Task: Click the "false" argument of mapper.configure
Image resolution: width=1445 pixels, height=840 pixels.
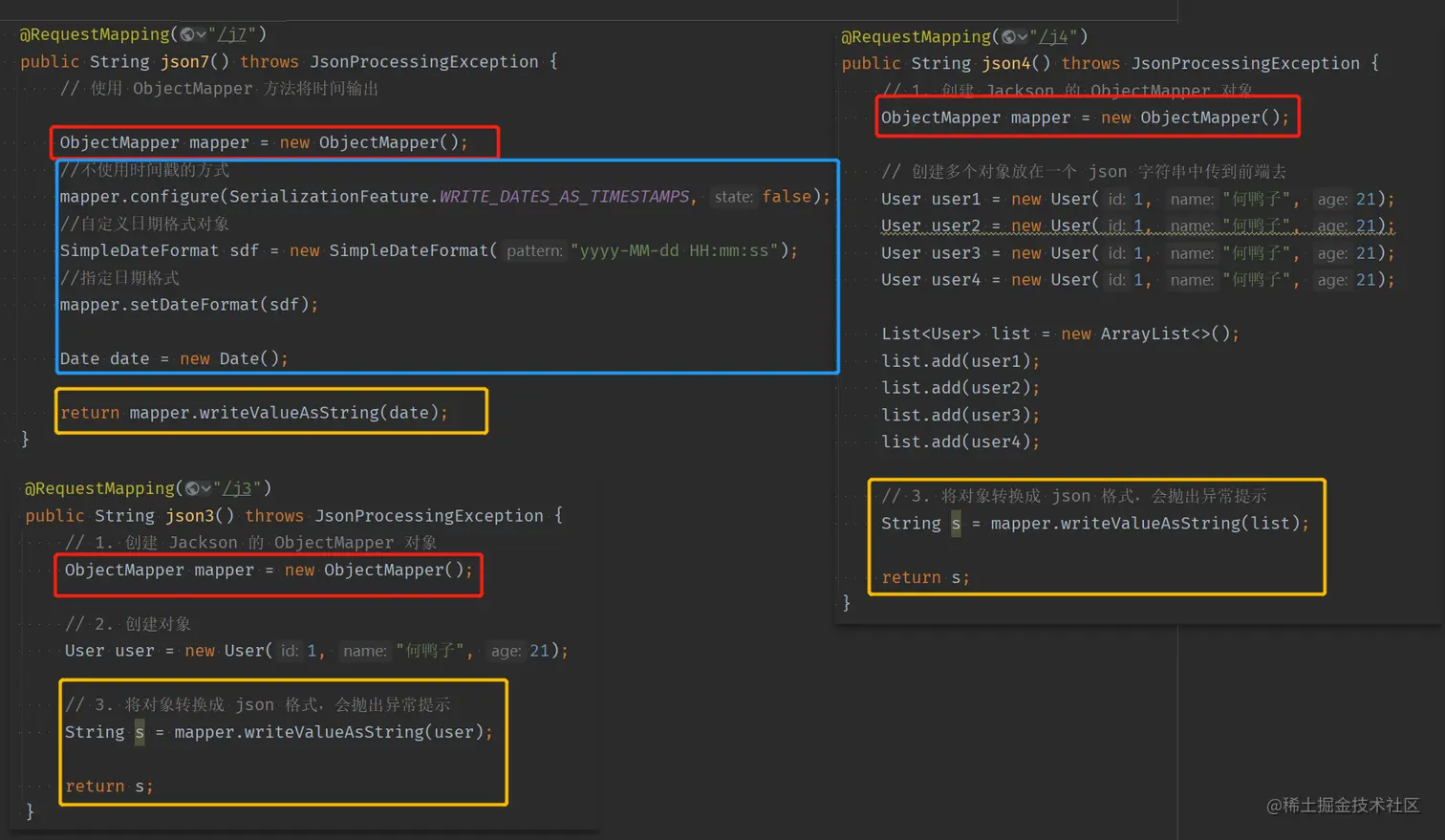Action: [787, 197]
